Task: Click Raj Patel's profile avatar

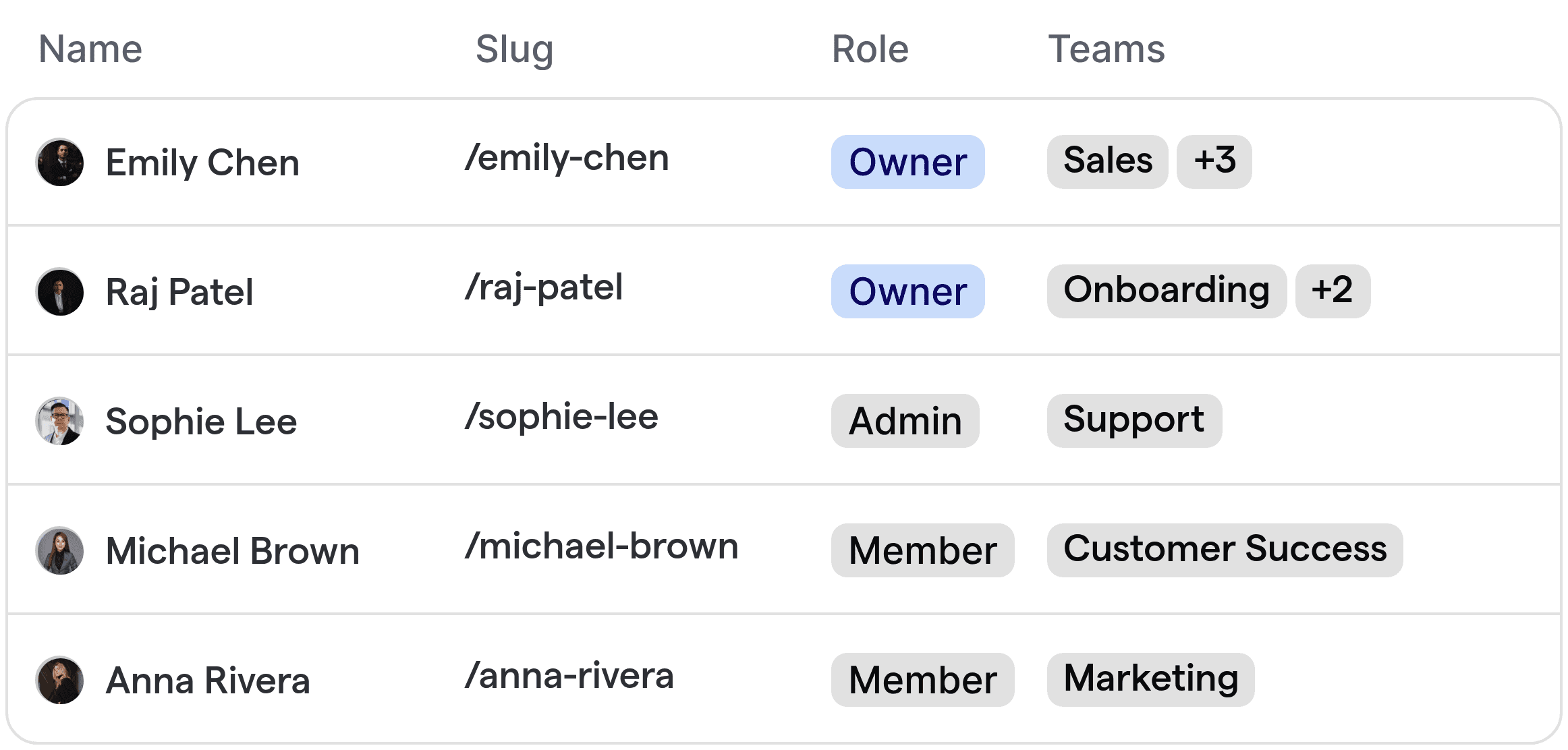Action: [x=59, y=291]
